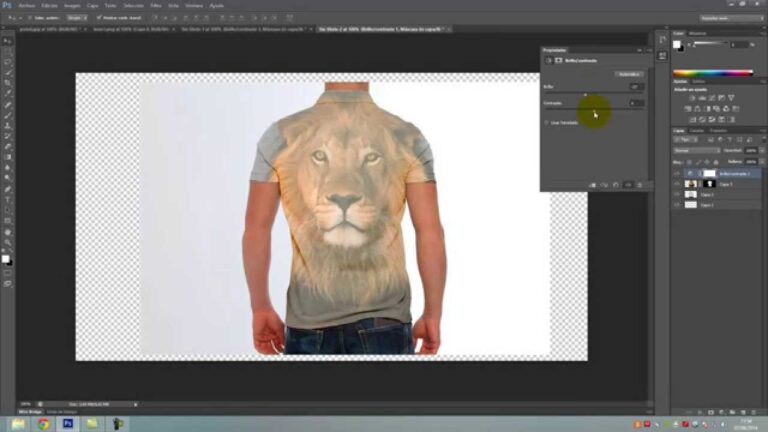The height and width of the screenshot is (432, 768).
Task: Open the Relleno value dropdown arrow
Action: (762, 162)
